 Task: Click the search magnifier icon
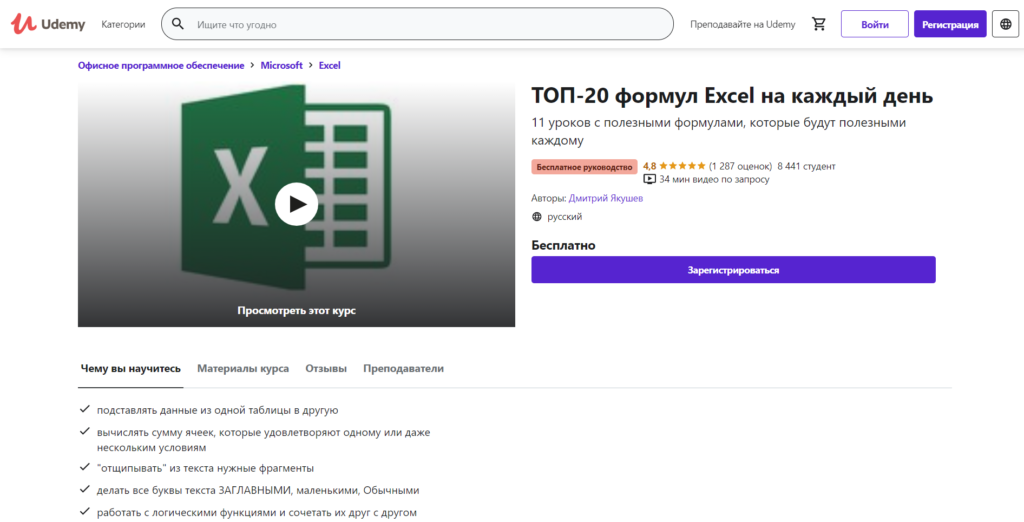coord(178,24)
